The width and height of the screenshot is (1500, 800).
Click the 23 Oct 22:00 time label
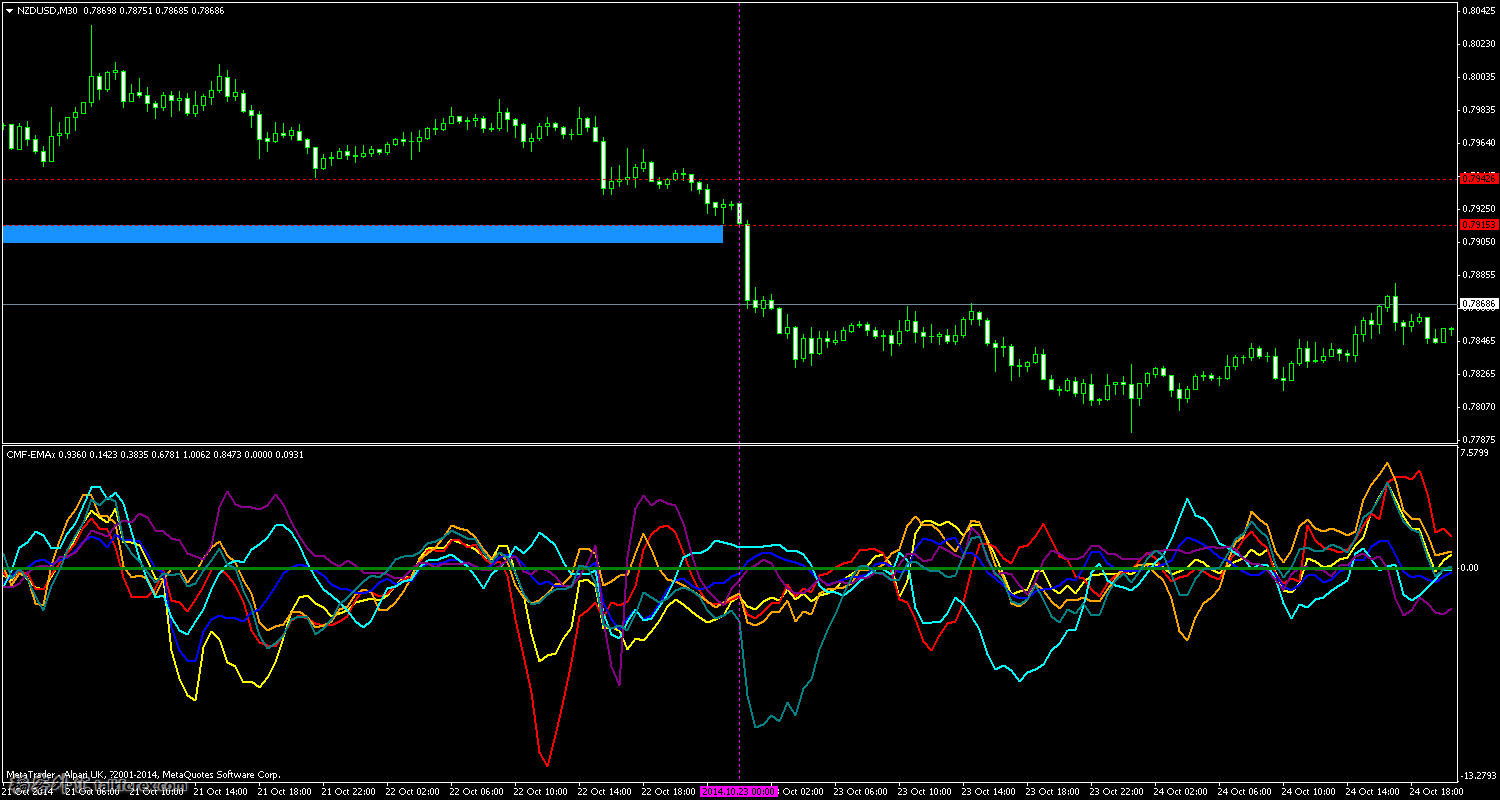1117,791
